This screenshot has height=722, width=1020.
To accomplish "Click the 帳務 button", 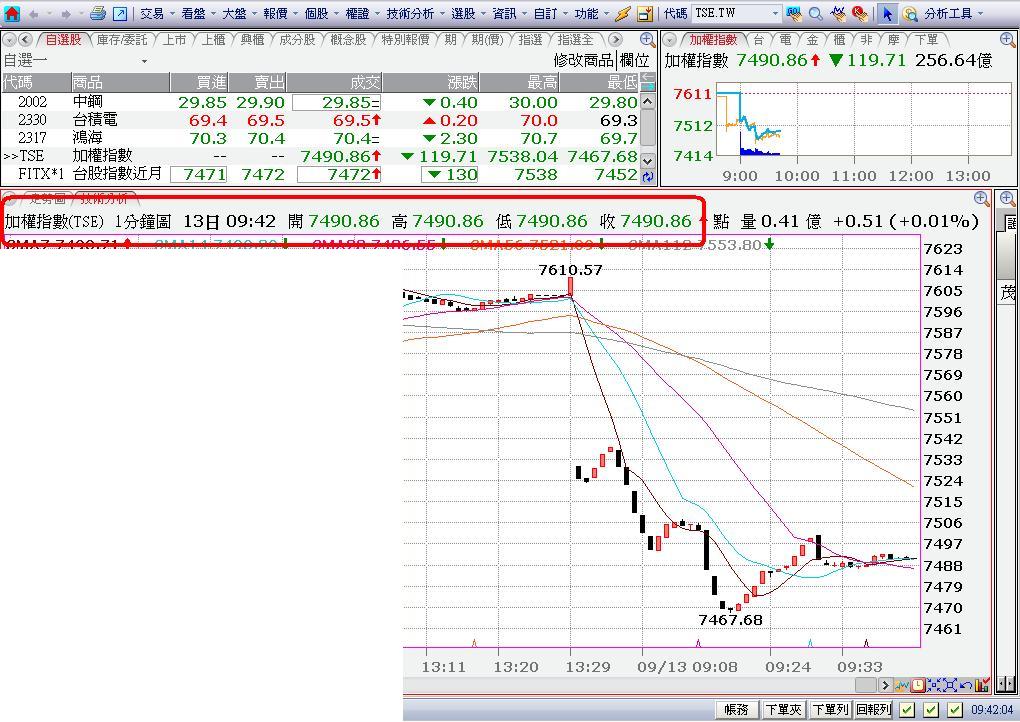I will tap(736, 710).
